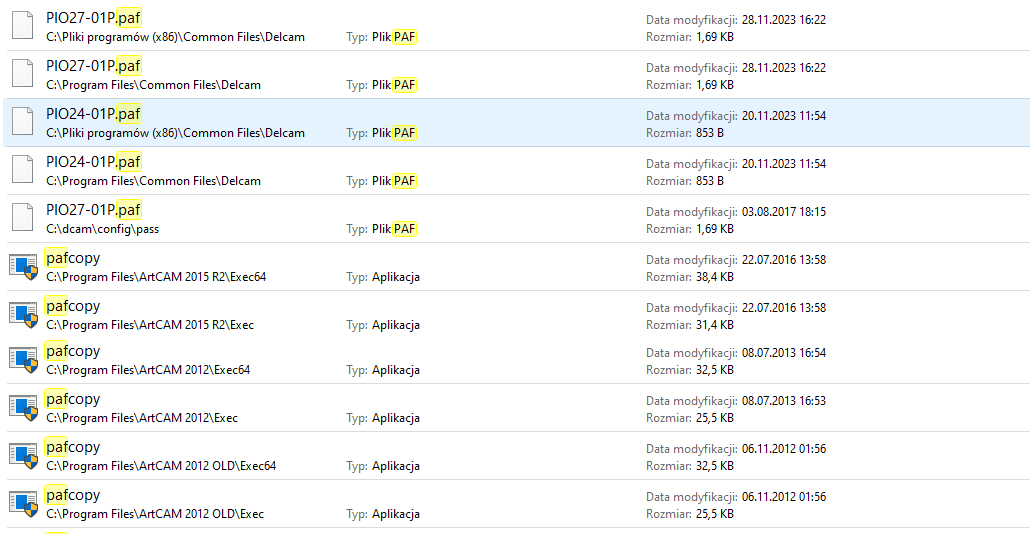Click 'Typ: Plik PAF' in C:\dcam\config\pass row
The width and height of the screenshot is (1030, 534).
[x=382, y=229]
